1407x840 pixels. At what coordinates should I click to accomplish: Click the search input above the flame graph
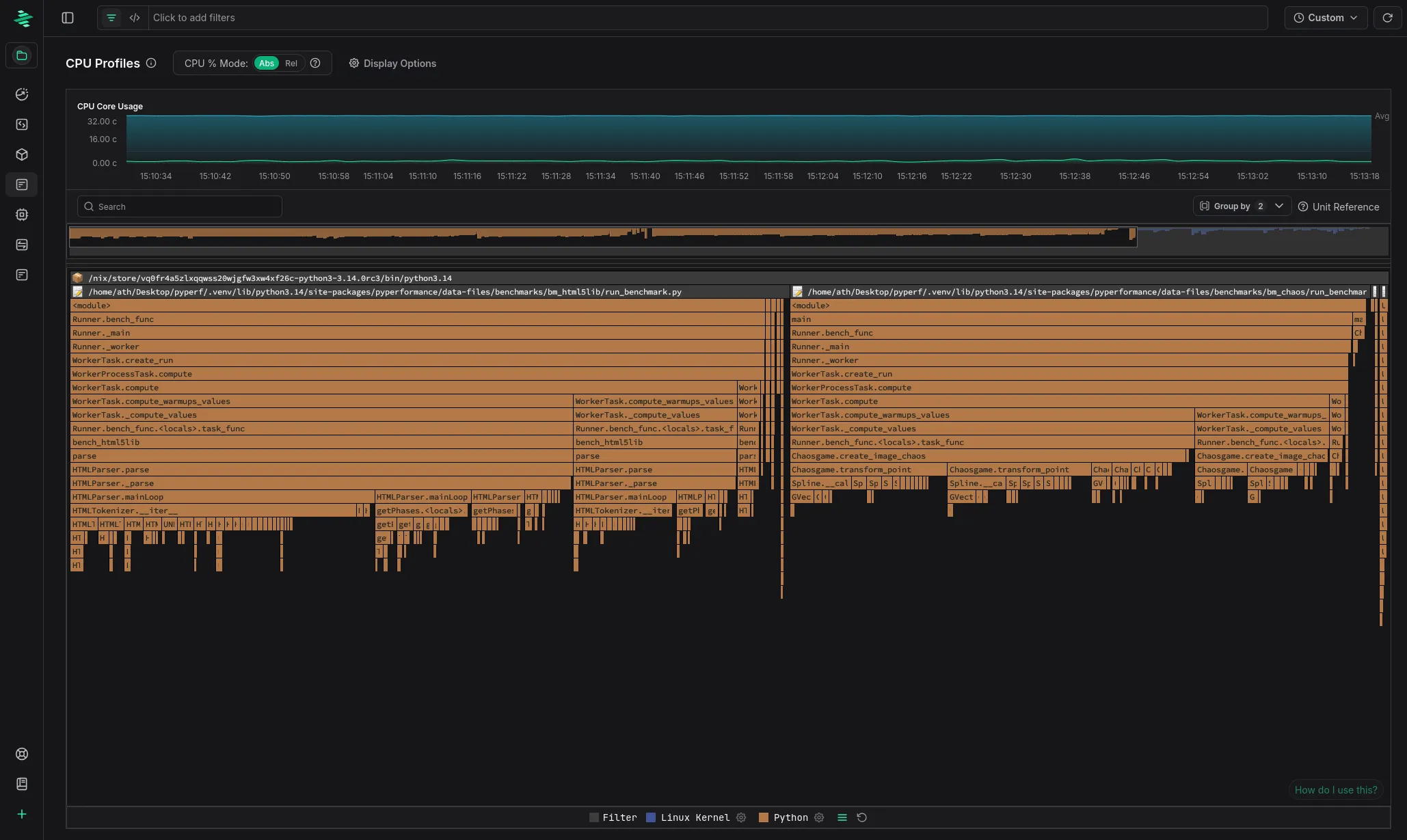179,206
